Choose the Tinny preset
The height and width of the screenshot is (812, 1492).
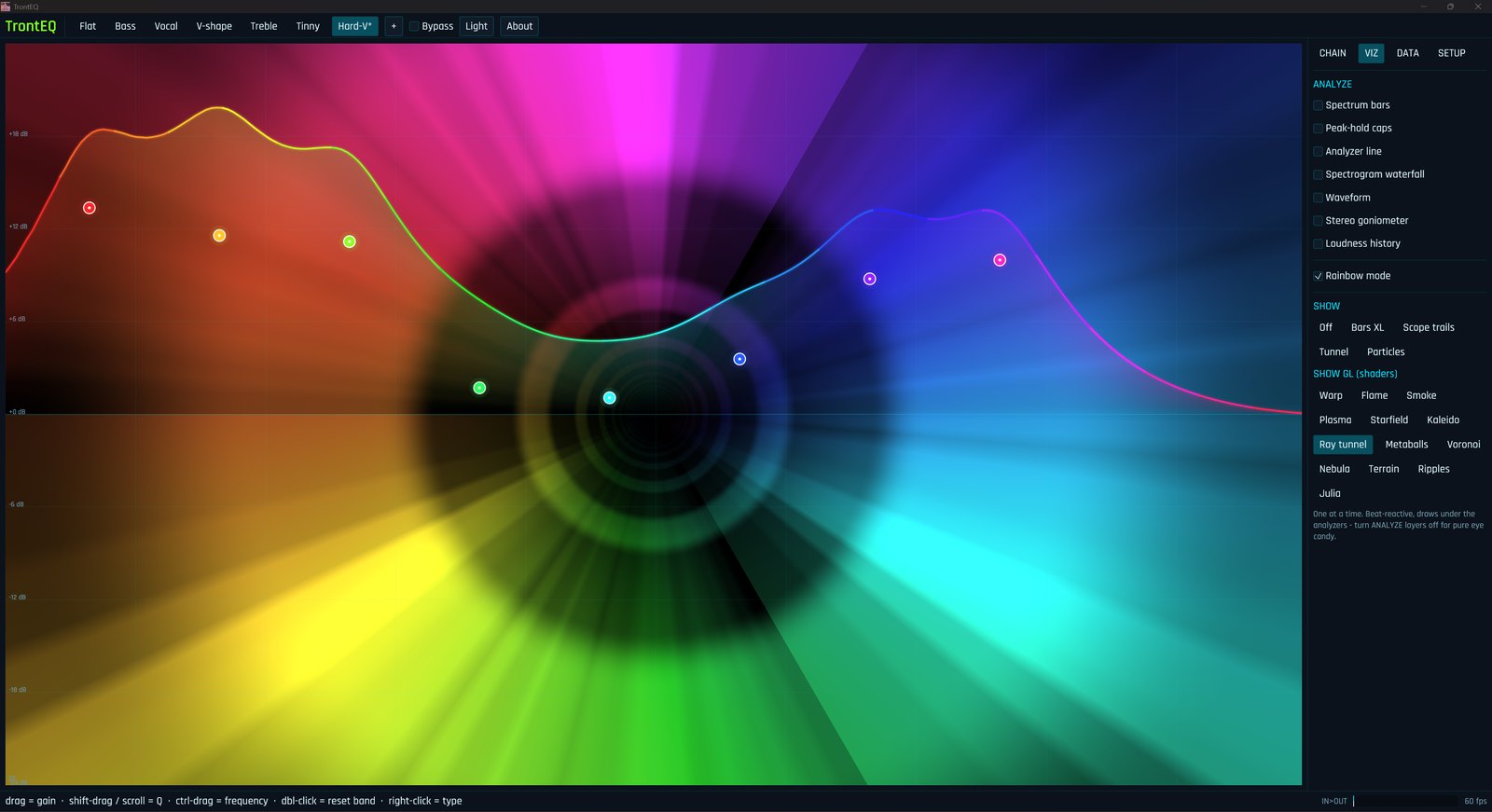click(308, 26)
